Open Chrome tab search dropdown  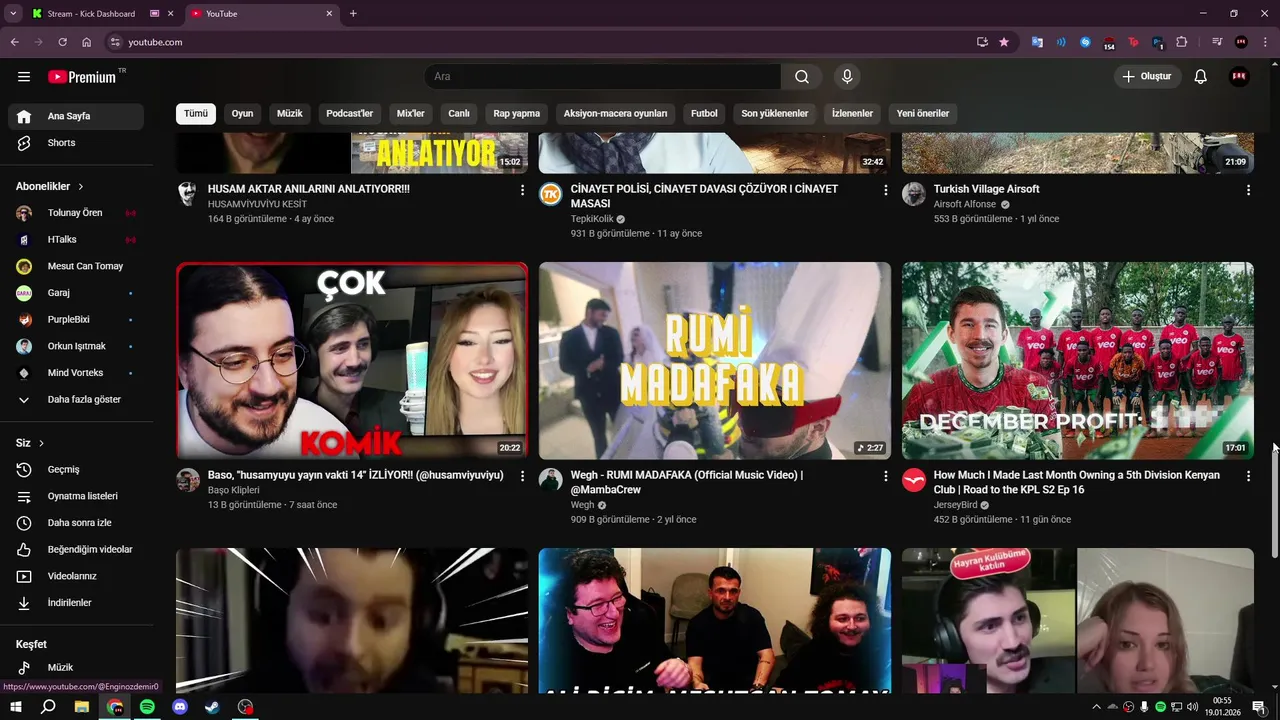[x=13, y=13]
